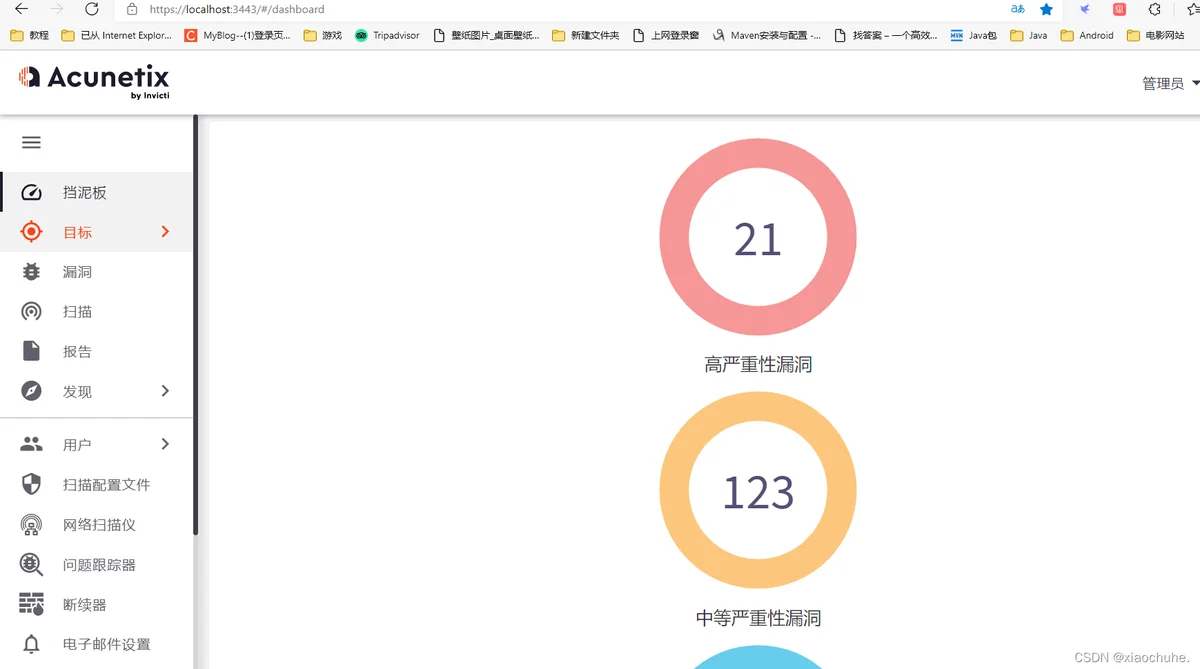
Task: Open the Java包 bookmark
Action: coord(973,35)
